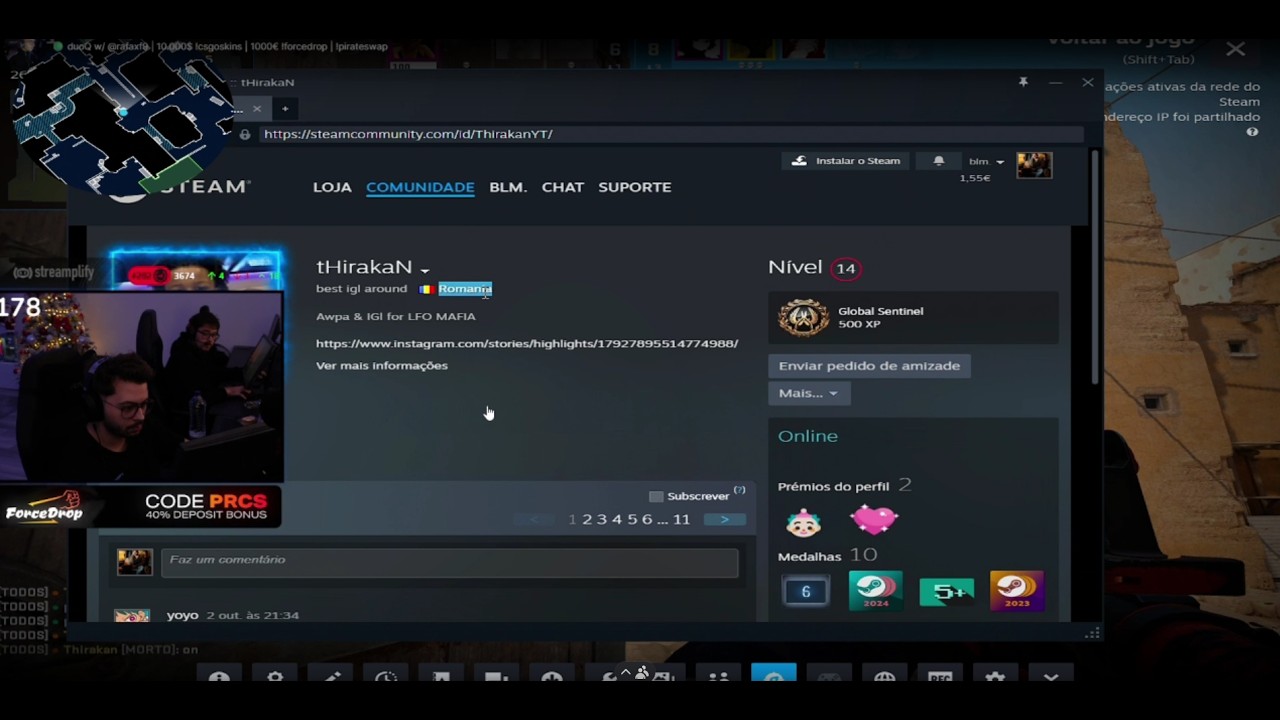Open the Instagram stories highlights link

(527, 343)
